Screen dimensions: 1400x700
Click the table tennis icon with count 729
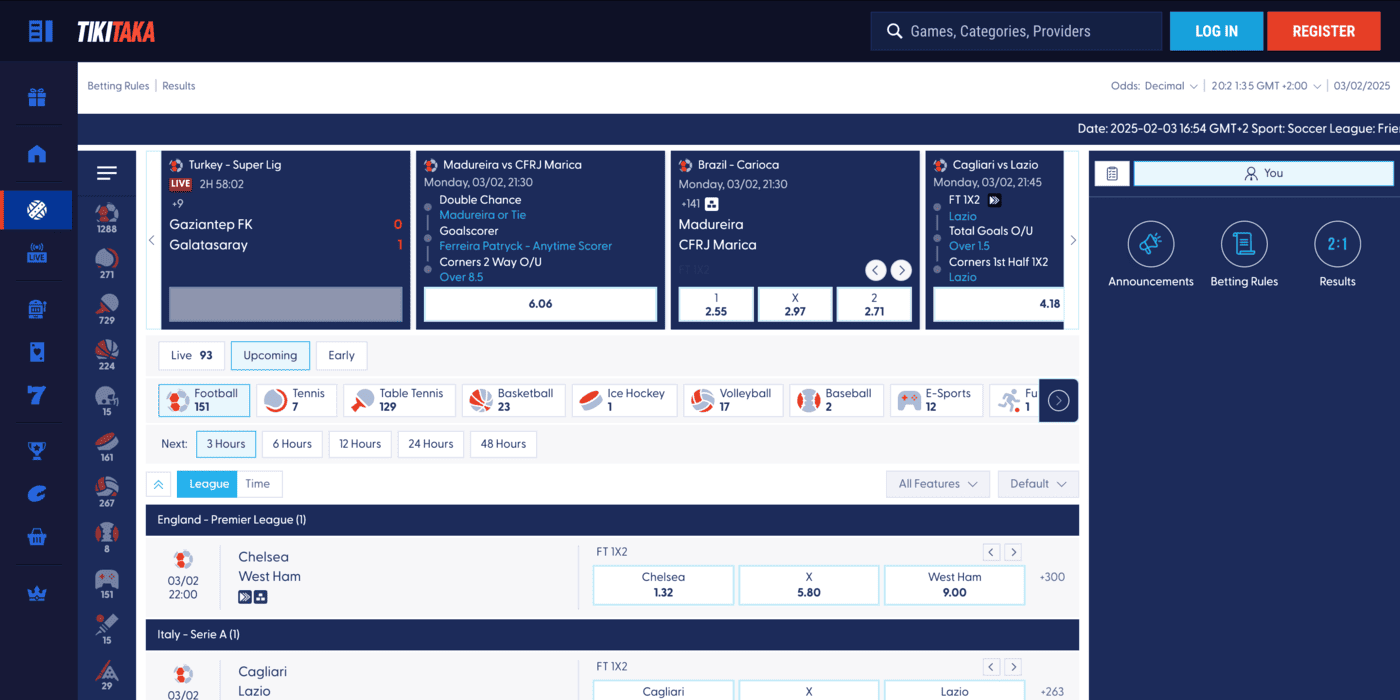coord(107,310)
